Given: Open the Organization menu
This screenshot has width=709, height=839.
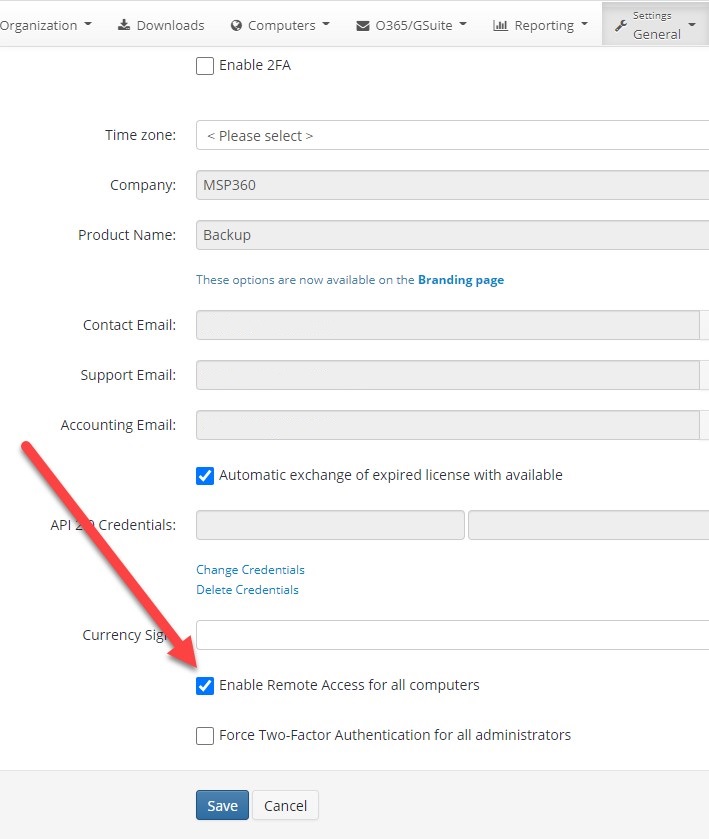Looking at the screenshot, I should click(x=44, y=25).
